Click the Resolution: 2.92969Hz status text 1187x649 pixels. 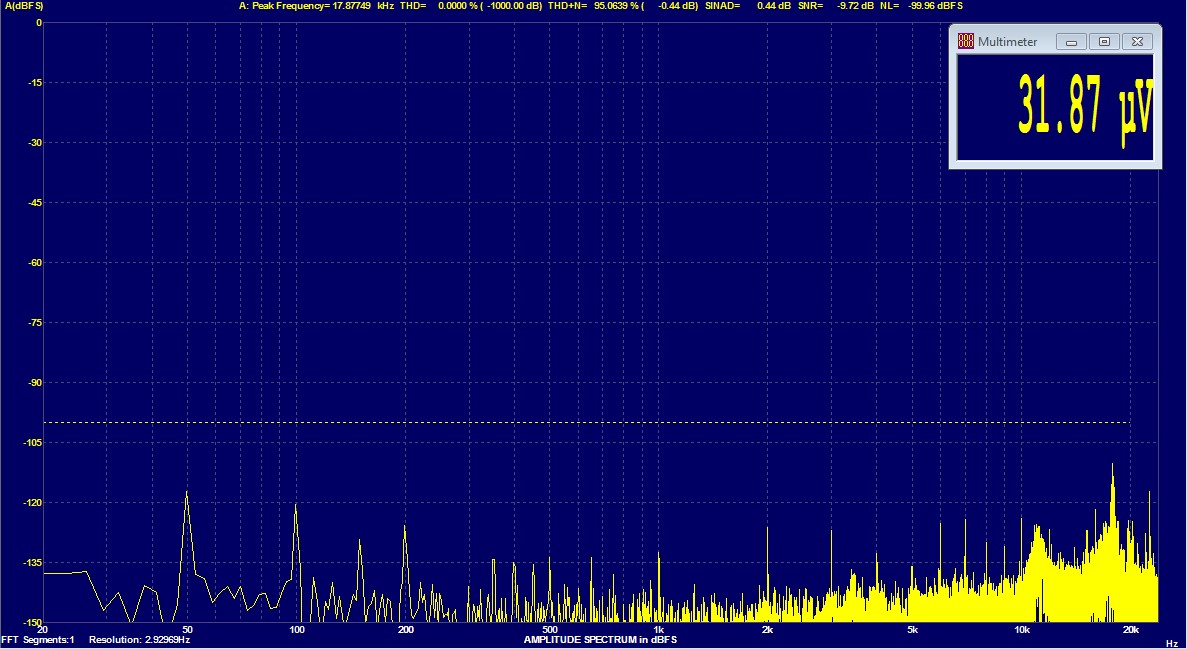coord(139,640)
